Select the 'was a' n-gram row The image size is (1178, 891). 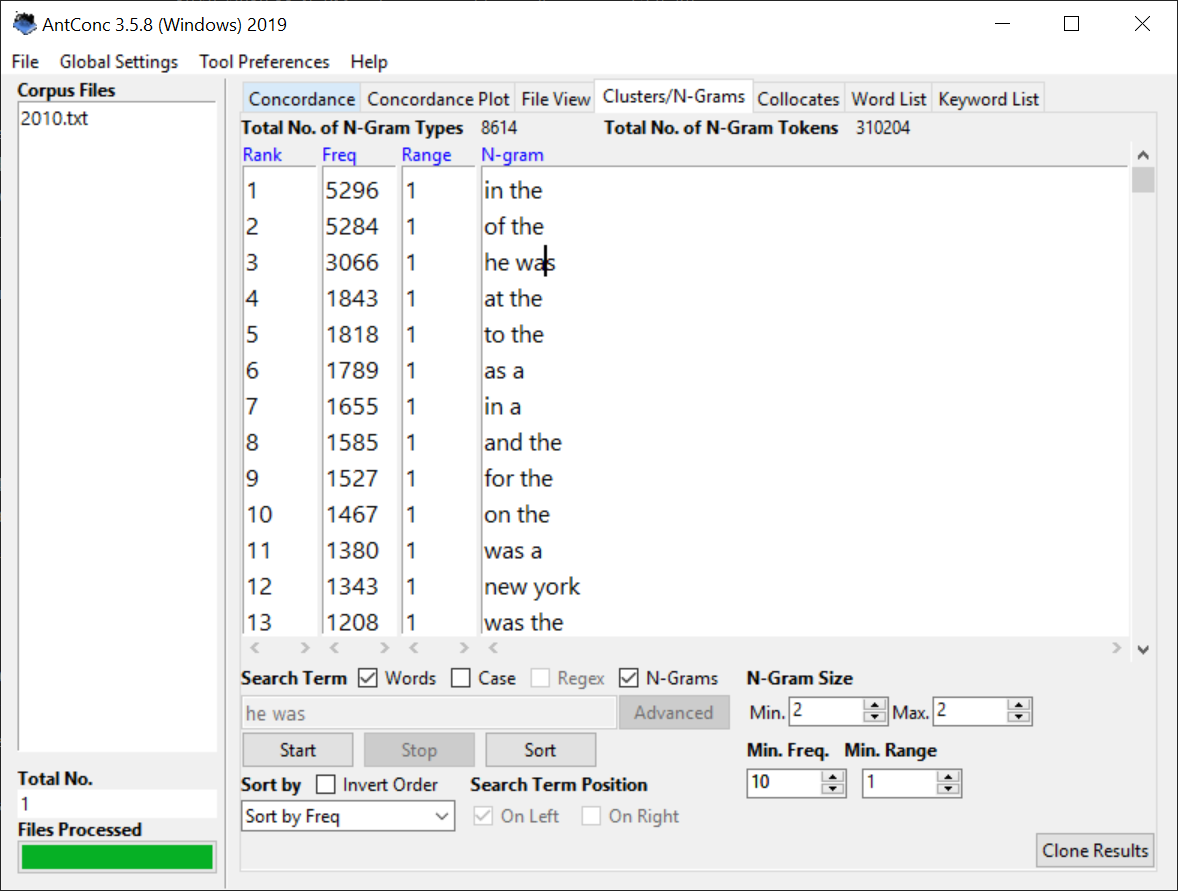(513, 551)
